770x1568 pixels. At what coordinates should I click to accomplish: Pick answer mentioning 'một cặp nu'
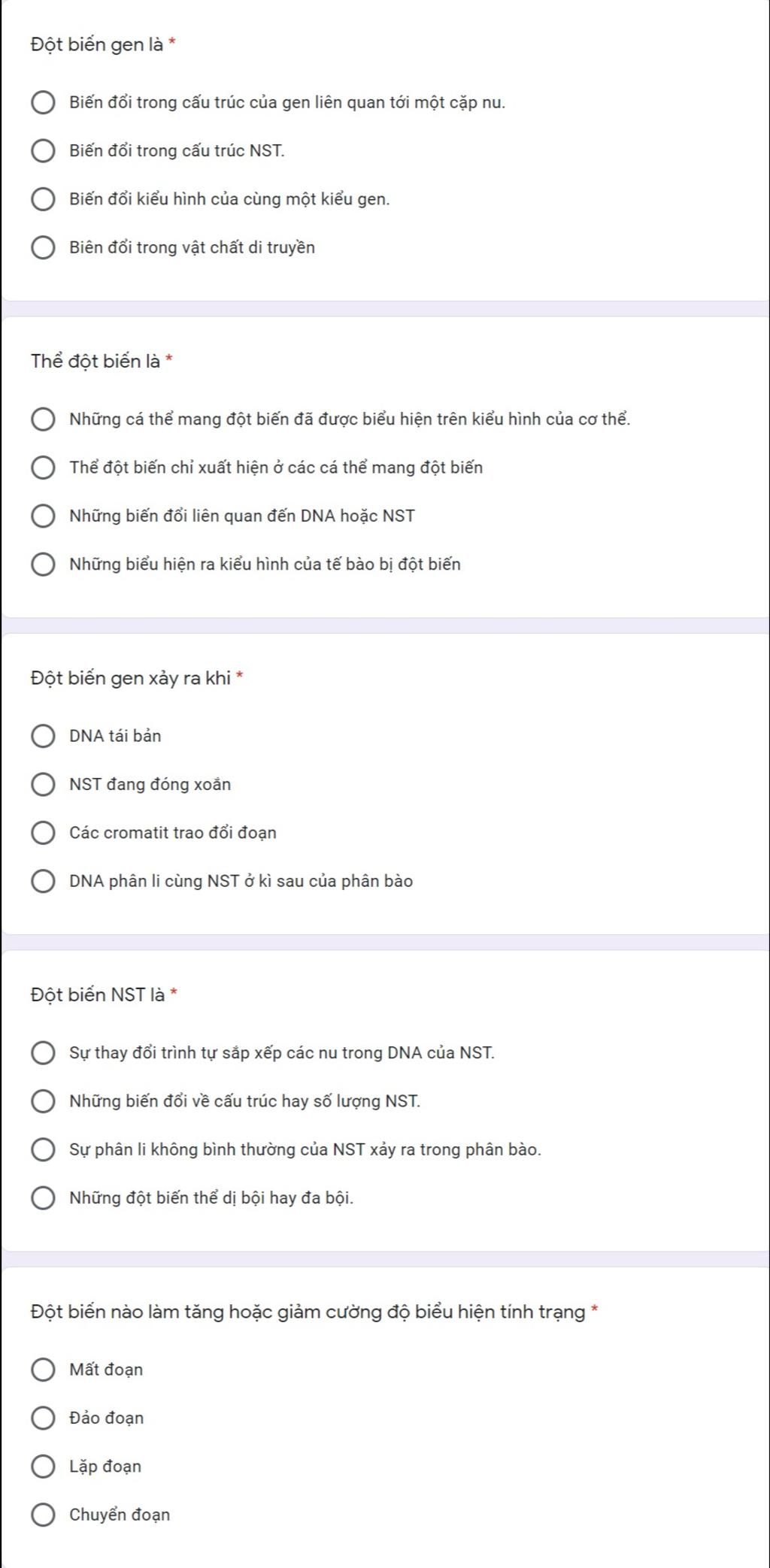click(x=43, y=102)
